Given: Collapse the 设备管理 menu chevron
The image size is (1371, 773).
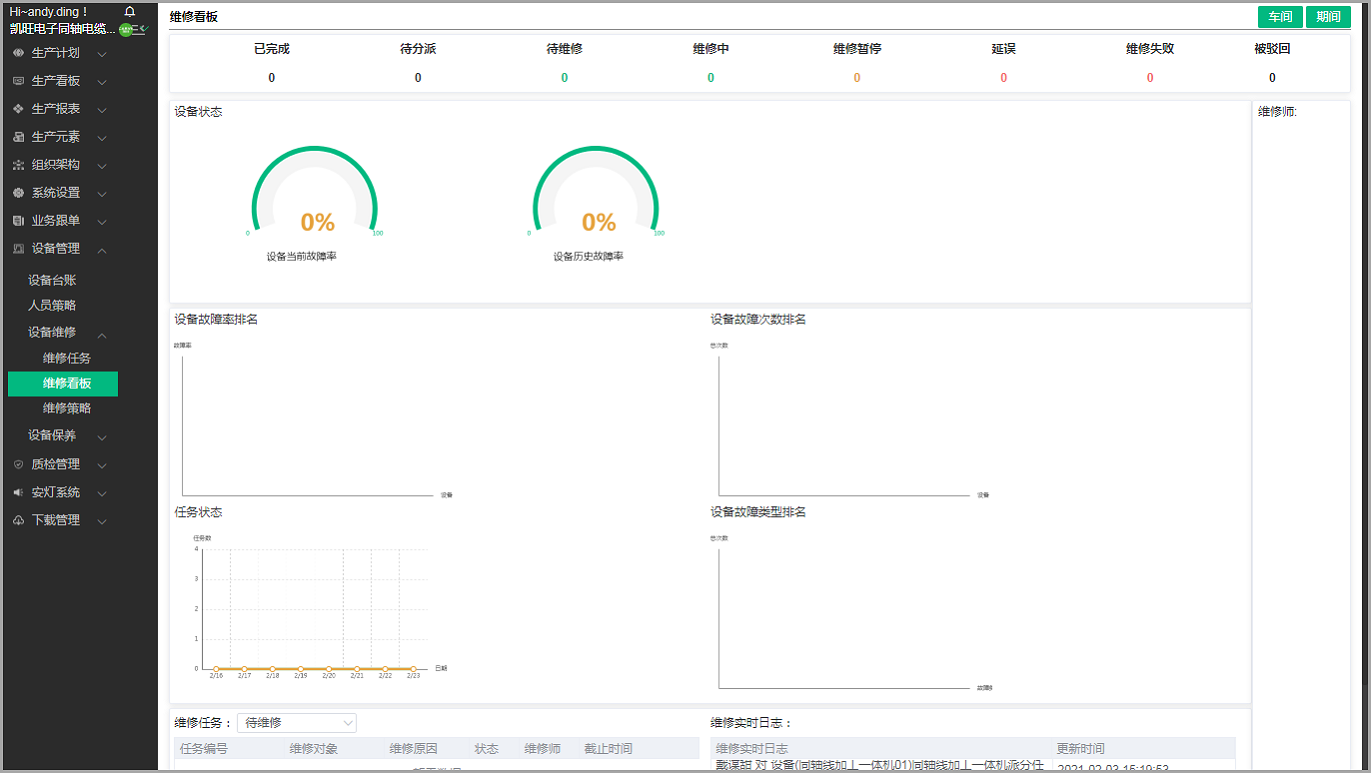Looking at the screenshot, I should click(x=102, y=250).
